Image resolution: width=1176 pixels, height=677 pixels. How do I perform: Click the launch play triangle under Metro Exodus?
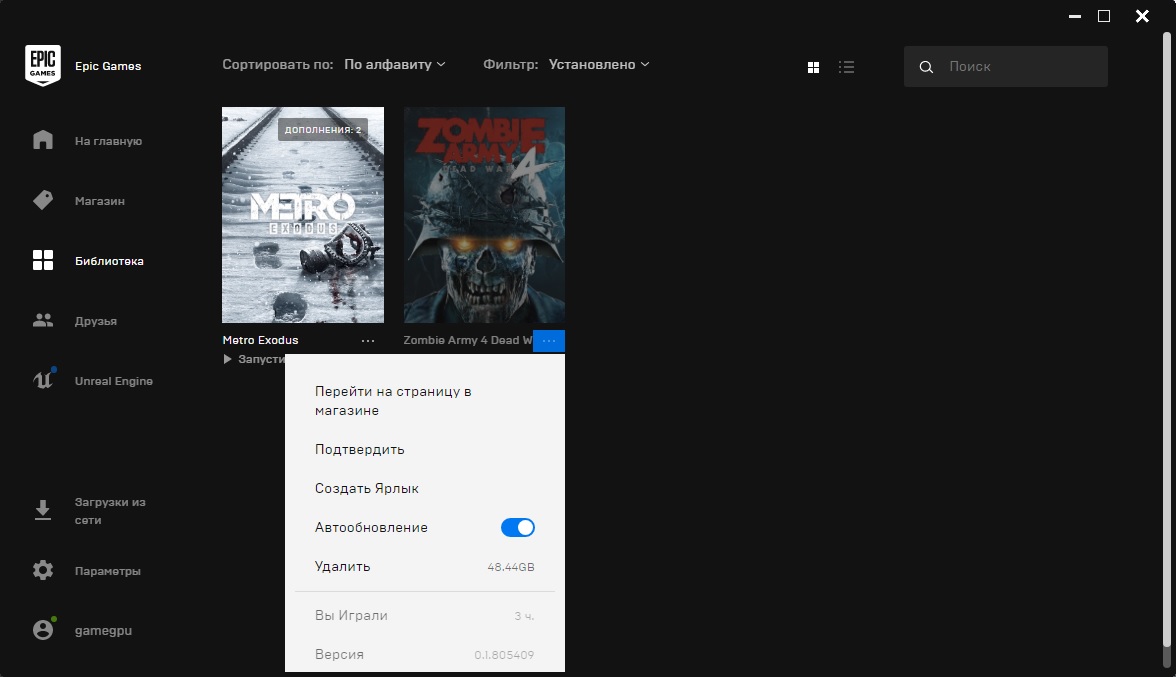[x=227, y=359]
